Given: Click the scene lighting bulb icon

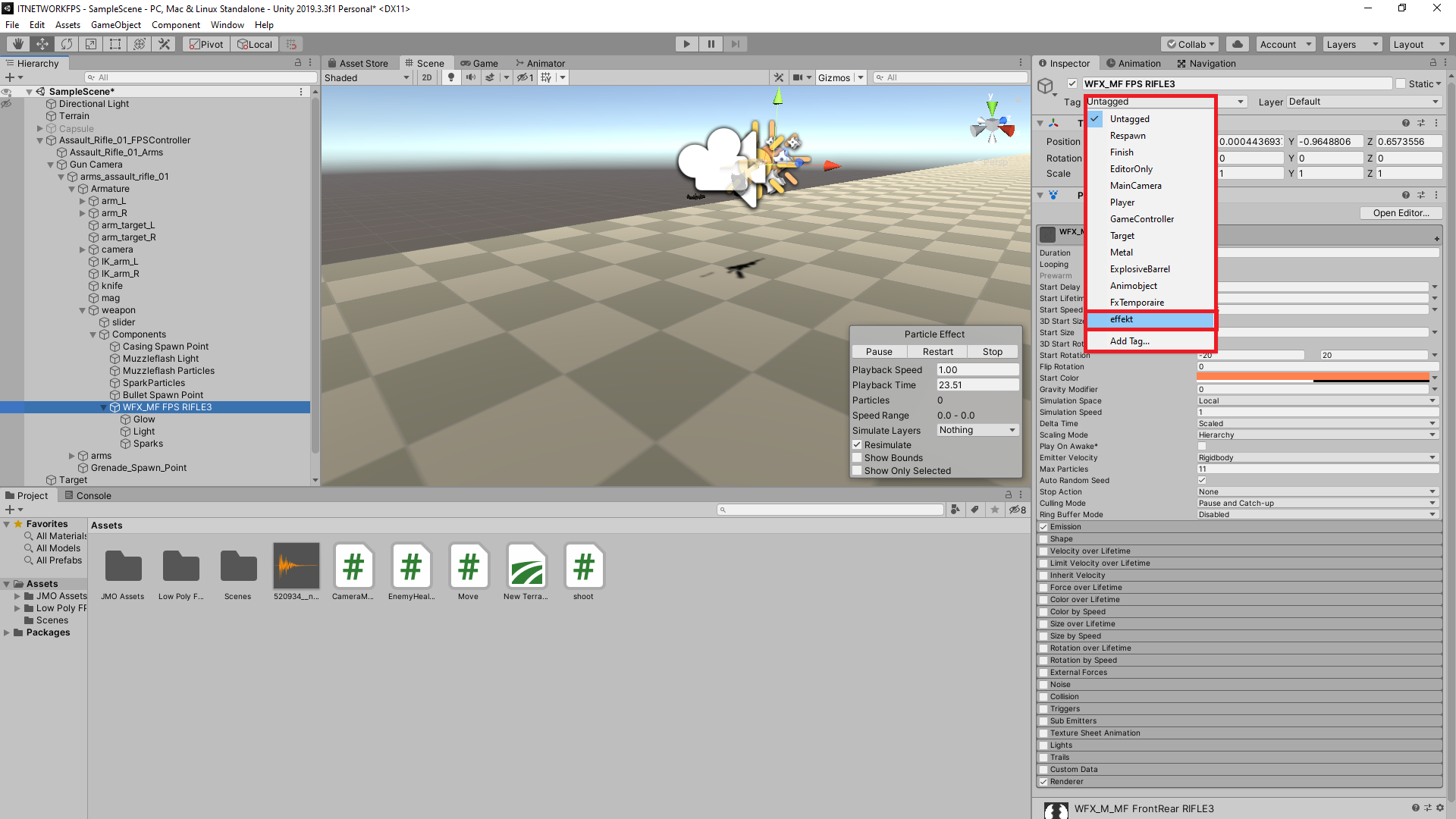Looking at the screenshot, I should coord(451,77).
